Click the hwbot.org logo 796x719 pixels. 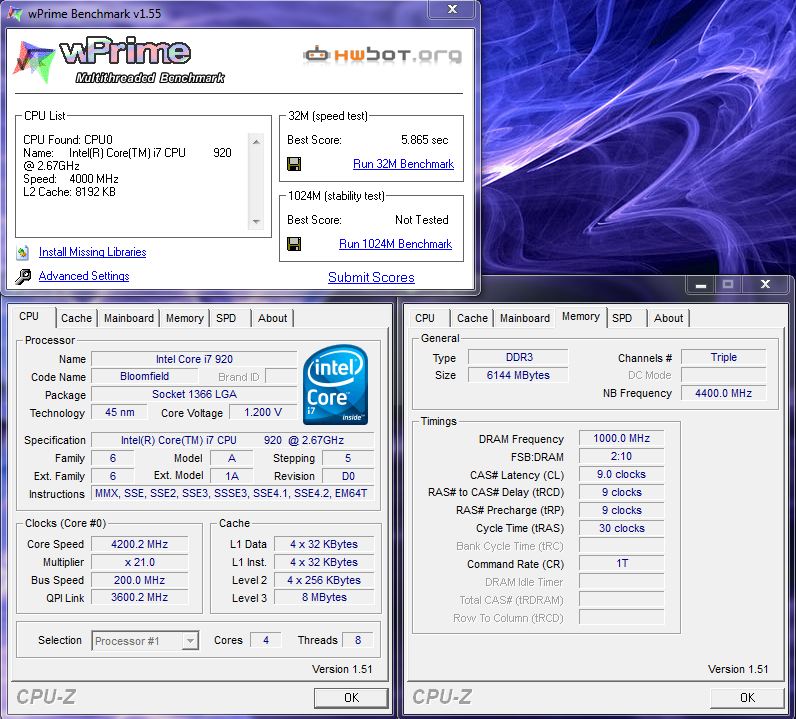point(383,54)
